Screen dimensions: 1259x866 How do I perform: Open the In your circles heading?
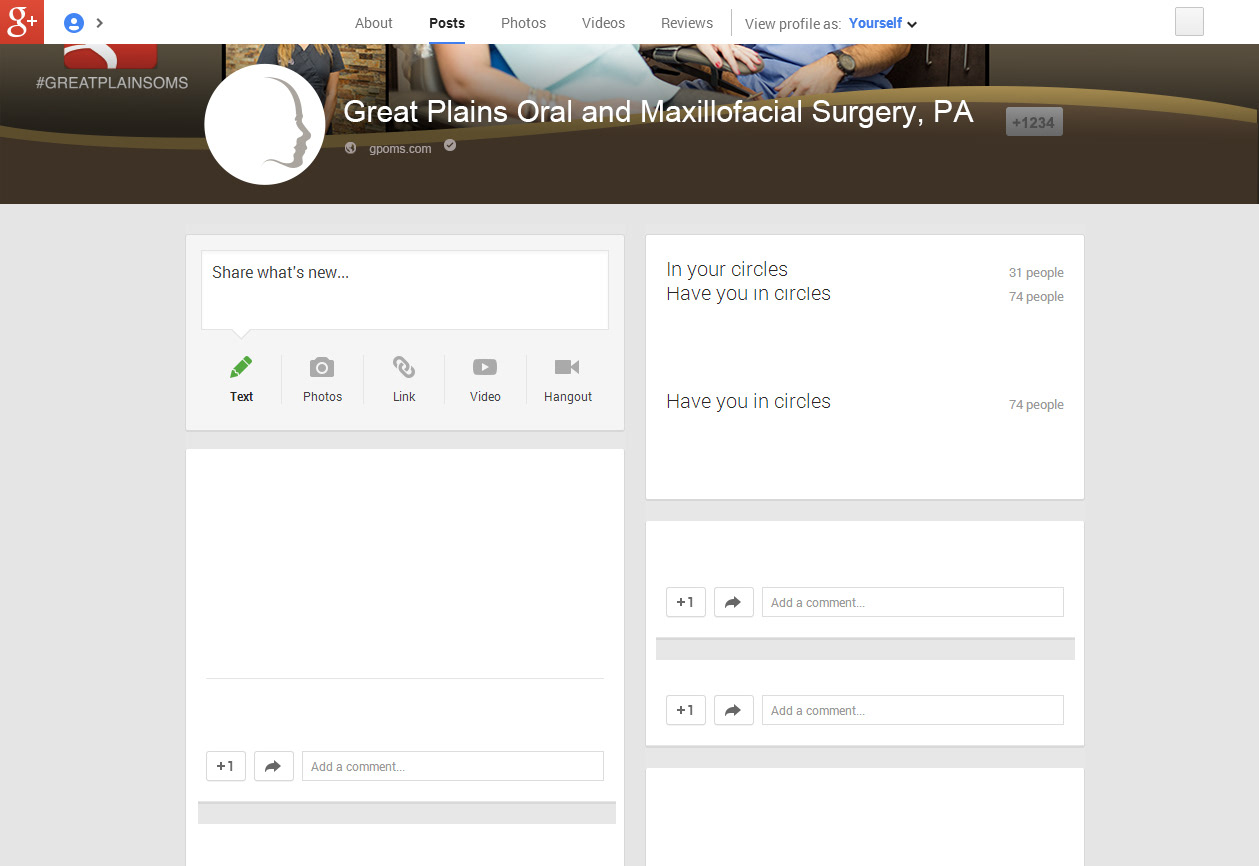point(727,269)
